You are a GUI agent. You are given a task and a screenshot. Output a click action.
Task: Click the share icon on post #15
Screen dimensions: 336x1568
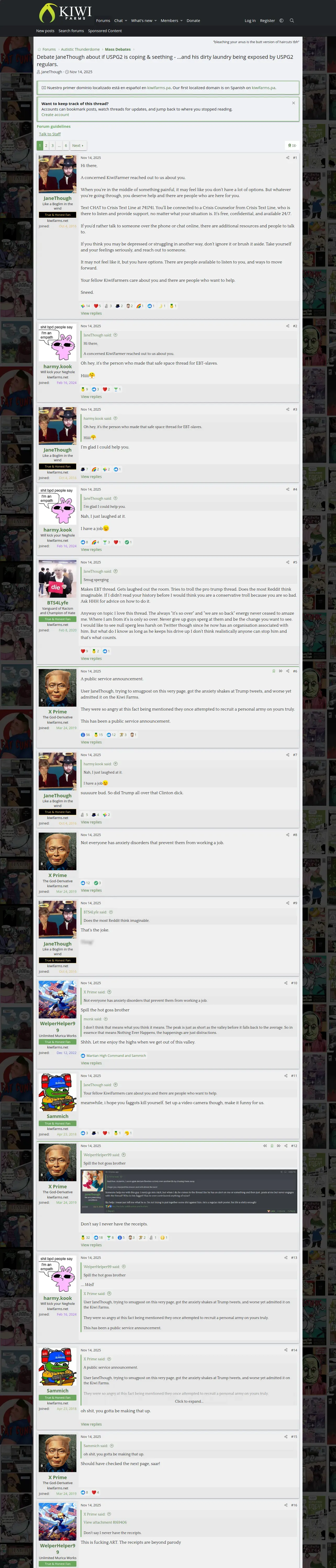285,1437
